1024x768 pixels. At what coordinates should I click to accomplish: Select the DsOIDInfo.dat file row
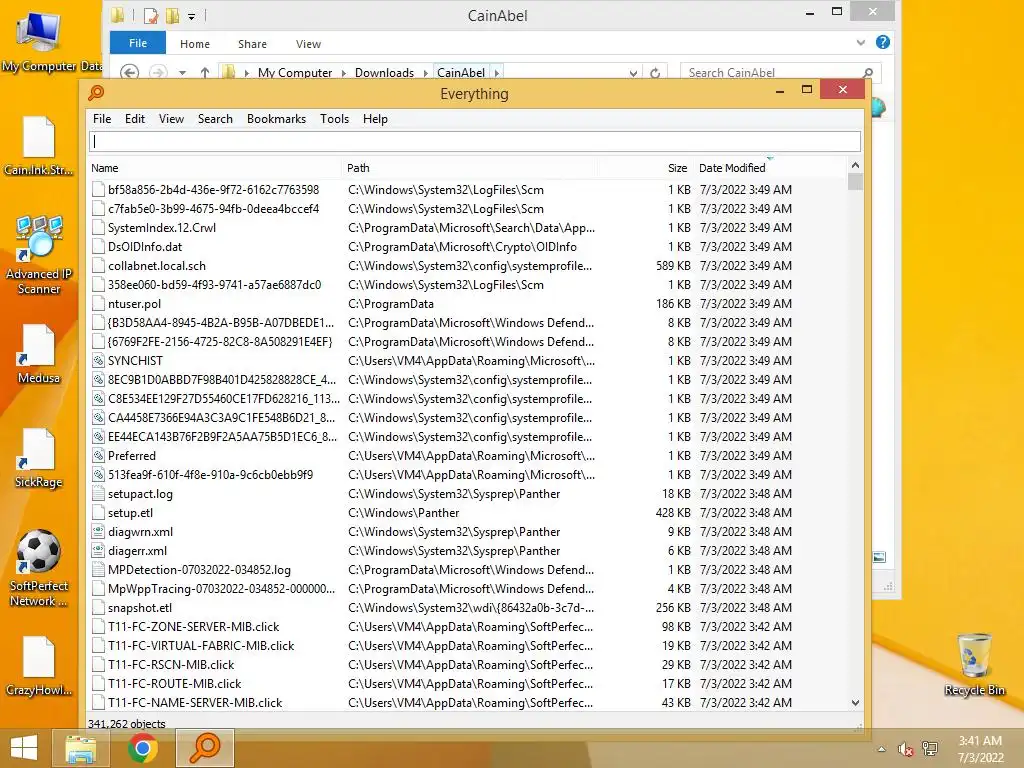(468, 247)
